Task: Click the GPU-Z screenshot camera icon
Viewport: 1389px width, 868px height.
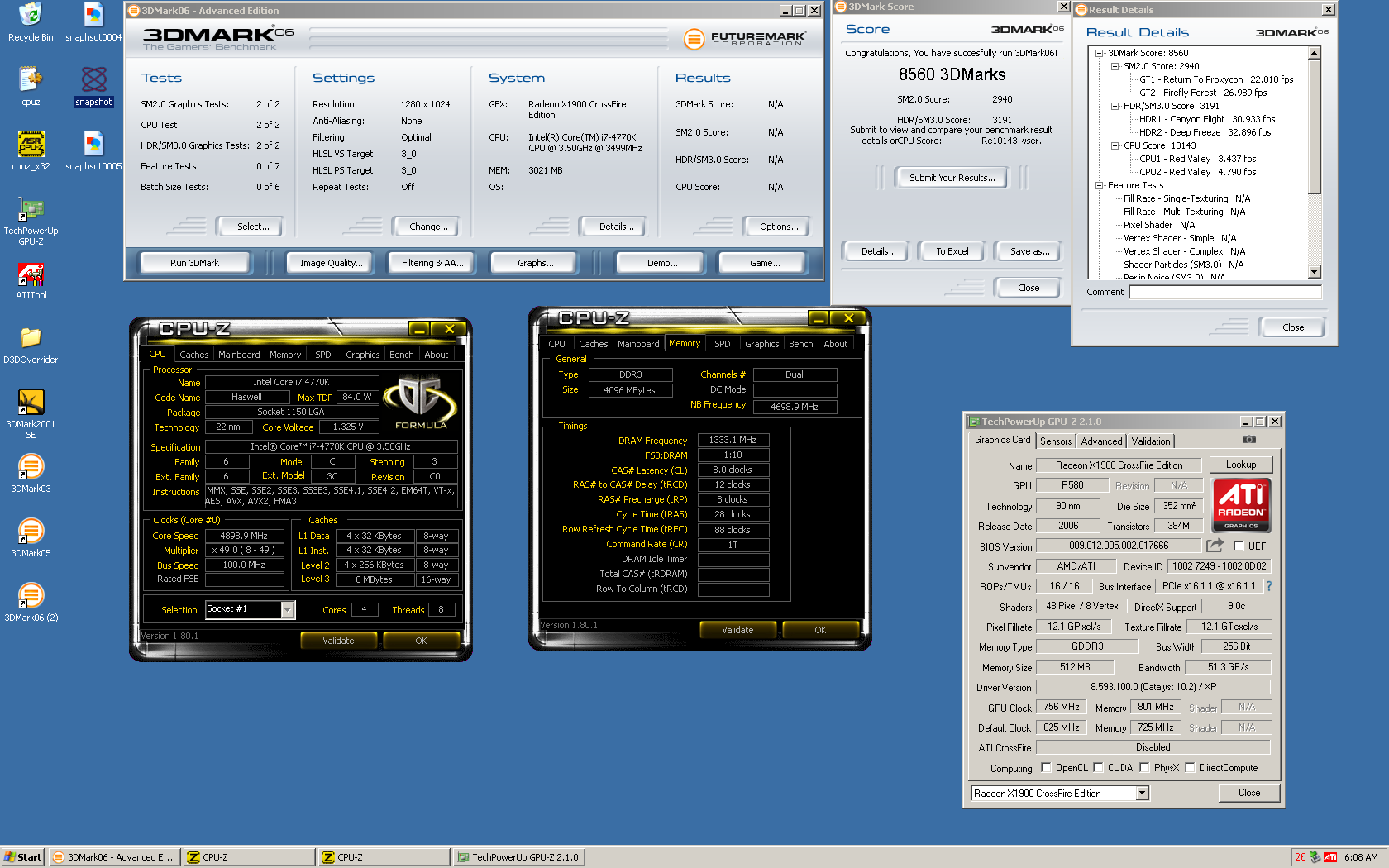Action: coord(1249,440)
